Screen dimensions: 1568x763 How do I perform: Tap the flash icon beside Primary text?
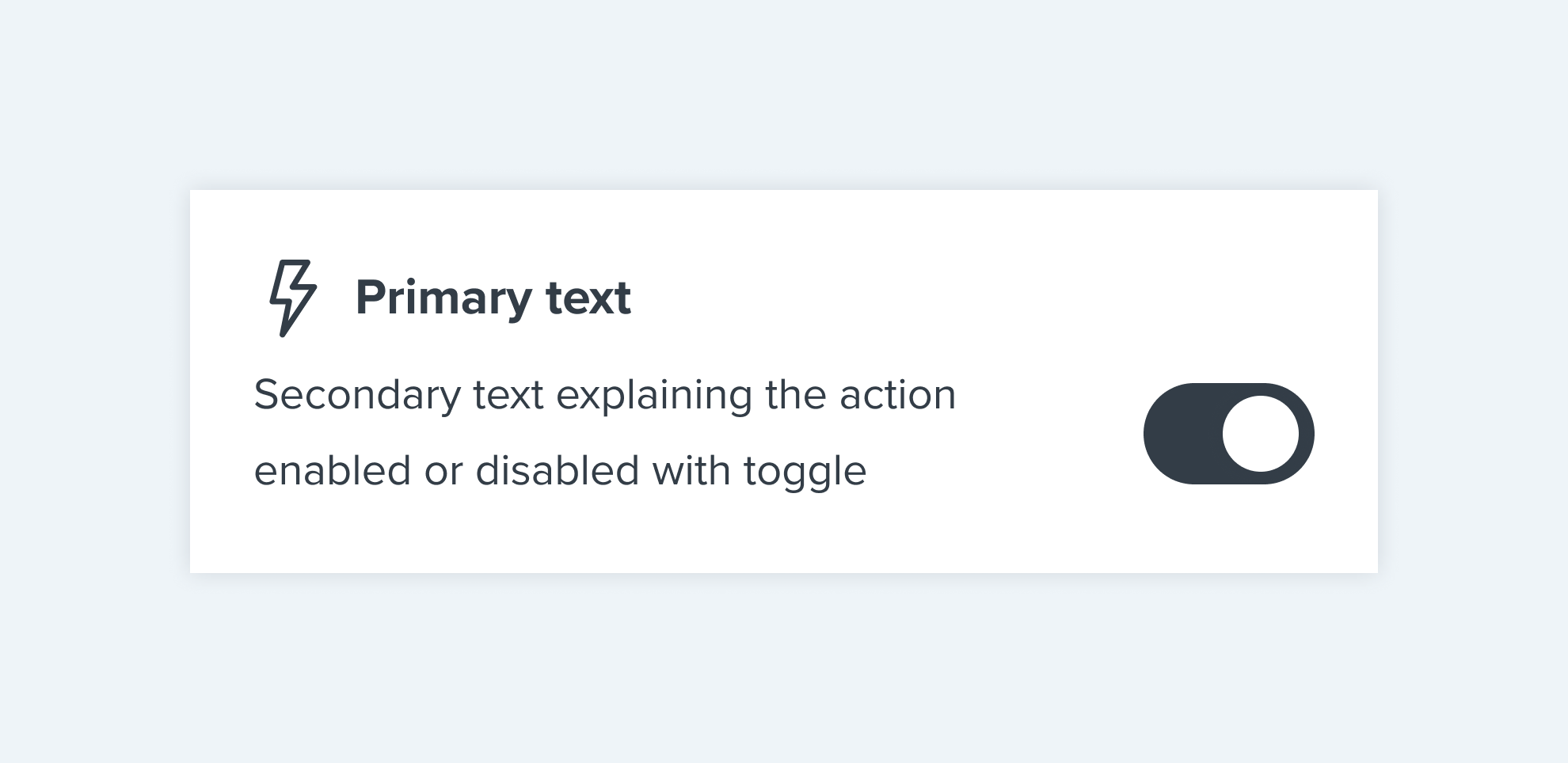[x=293, y=298]
